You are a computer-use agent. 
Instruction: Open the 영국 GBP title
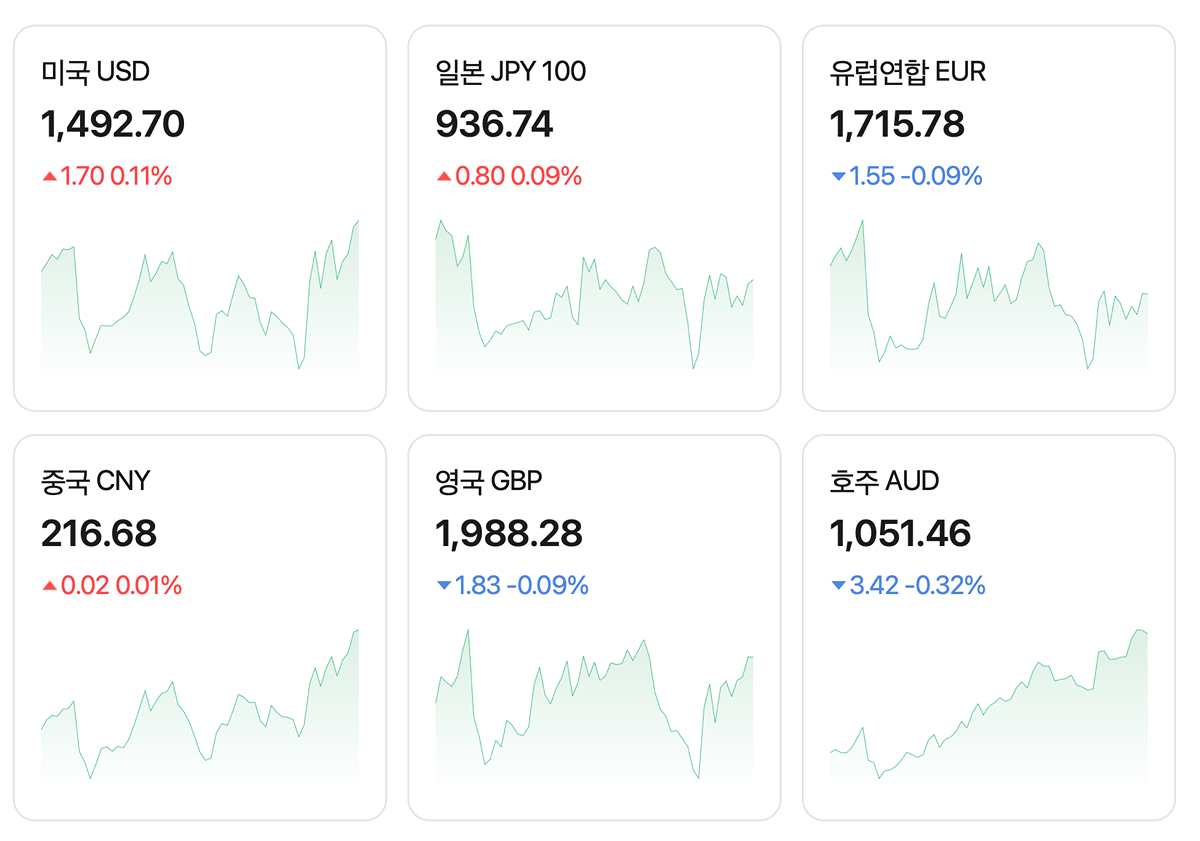coord(488,481)
